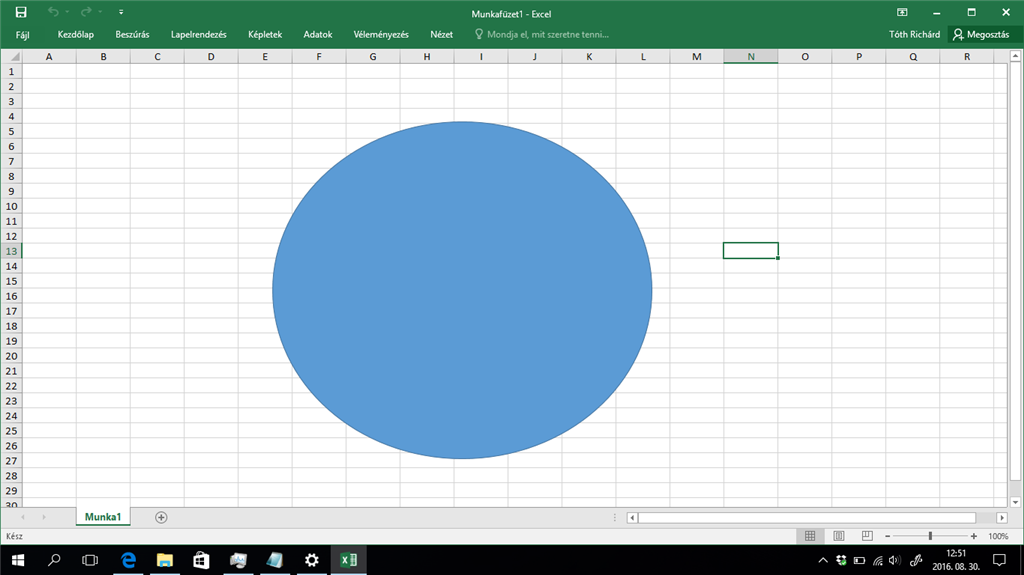The height and width of the screenshot is (575, 1024).
Task: Click the Undo arrow icon
Action: point(54,12)
